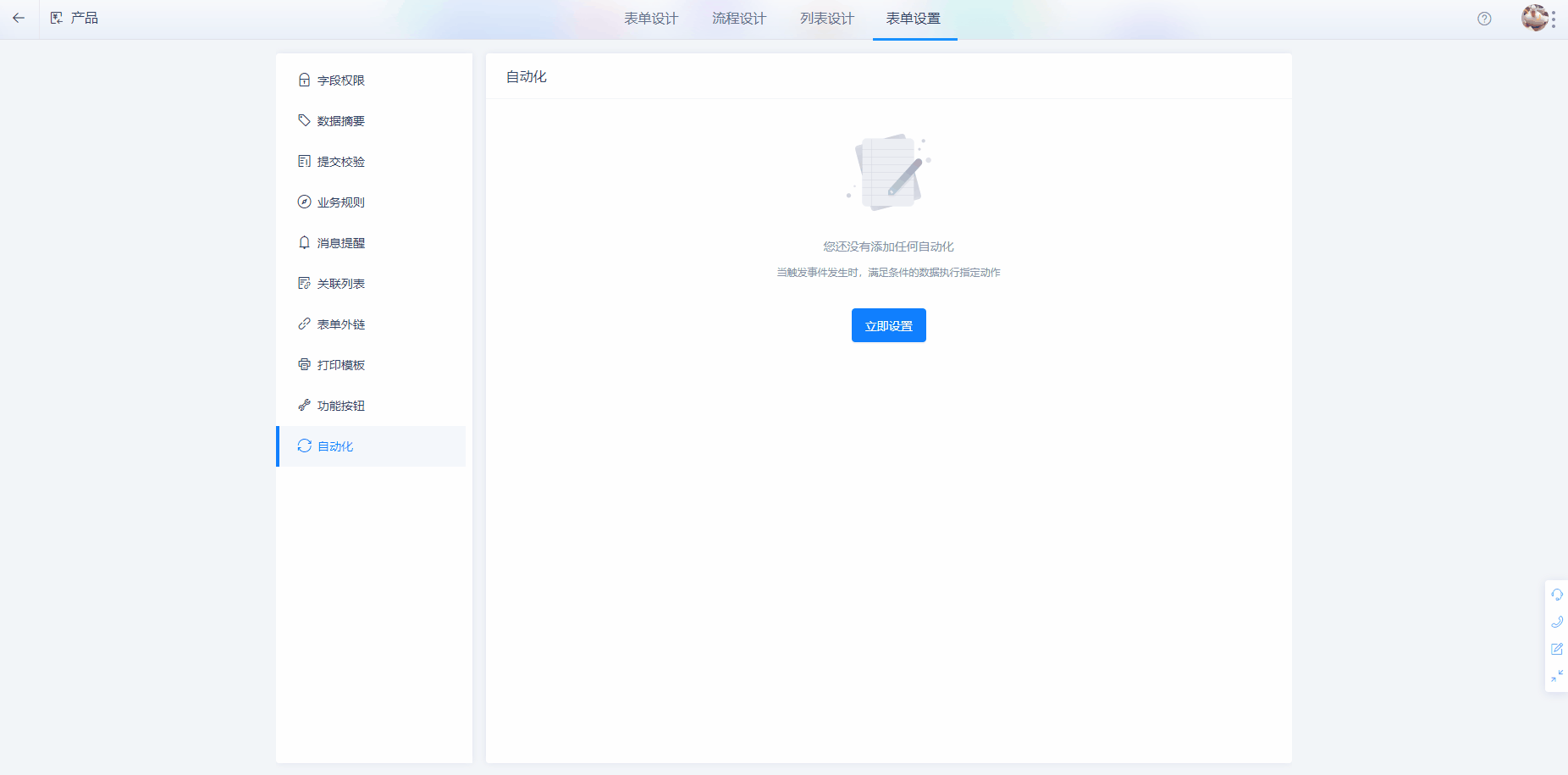Open the headset customer service icon

[1557, 595]
